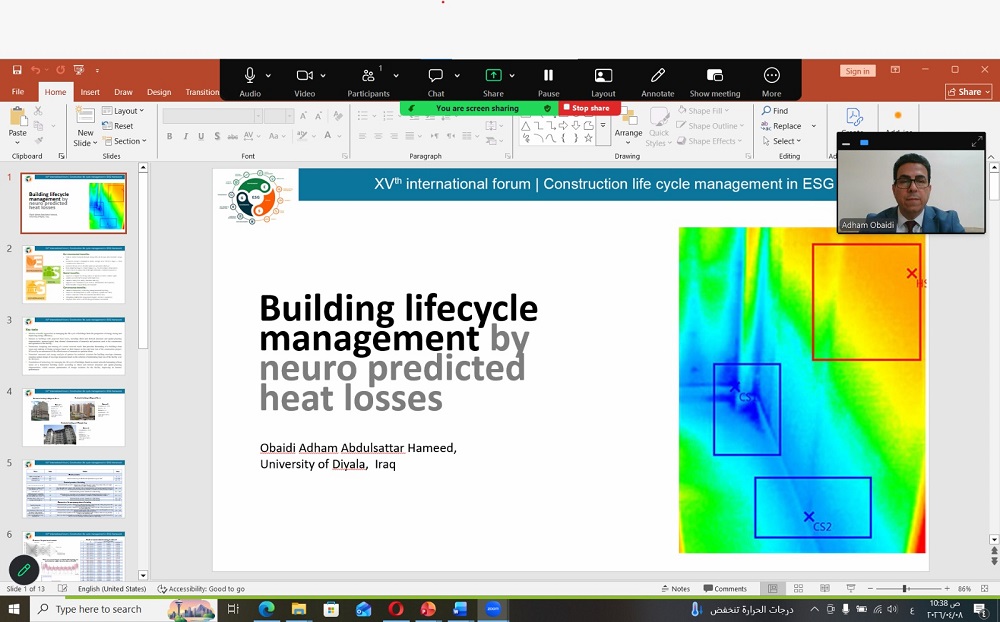Screen dimensions: 1000x622
Task: Toggle the Video camera button
Action: point(304,76)
